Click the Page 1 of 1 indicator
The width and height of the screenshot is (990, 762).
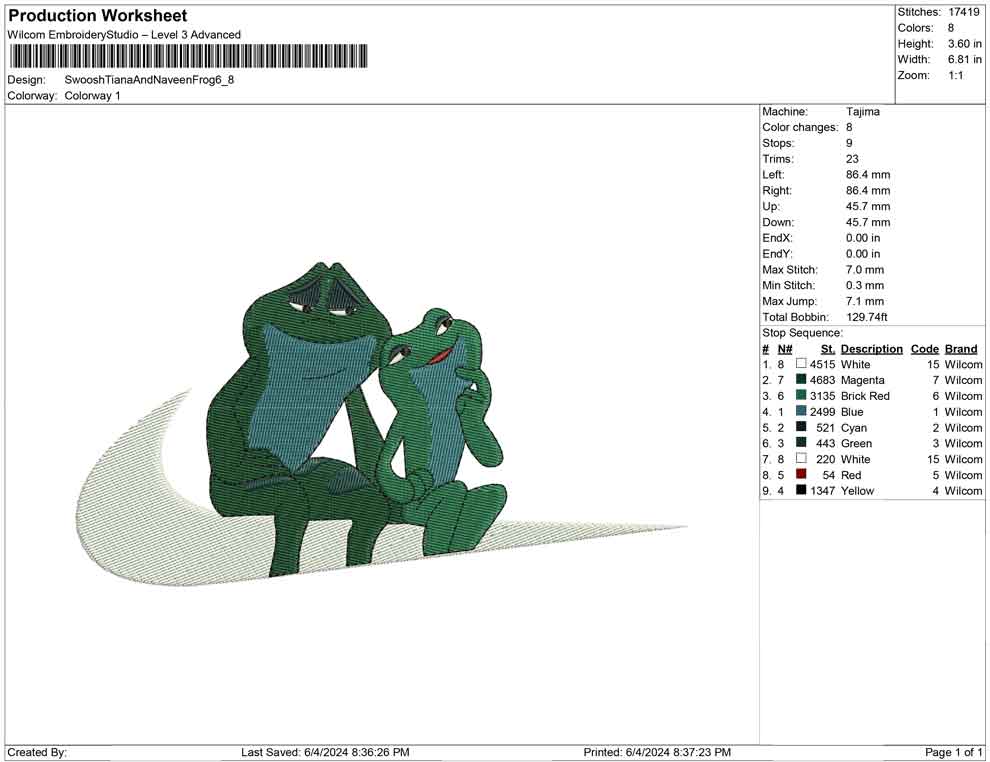[953, 753]
